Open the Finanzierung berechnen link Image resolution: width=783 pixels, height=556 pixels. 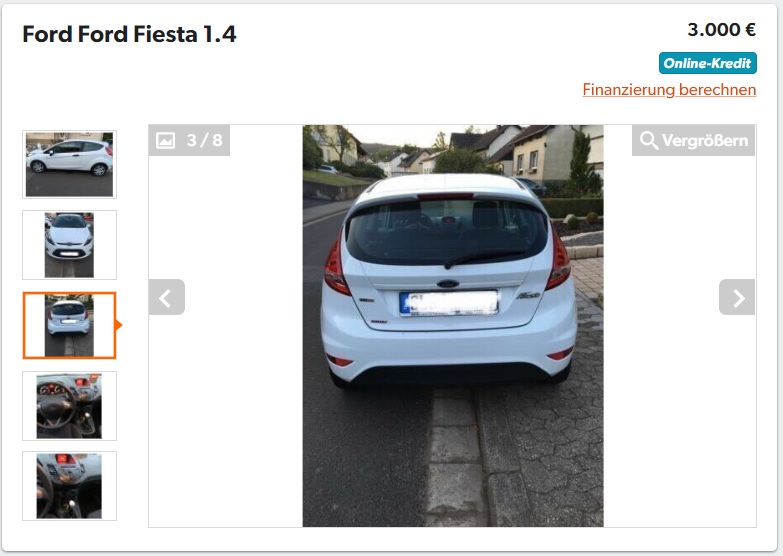(669, 90)
